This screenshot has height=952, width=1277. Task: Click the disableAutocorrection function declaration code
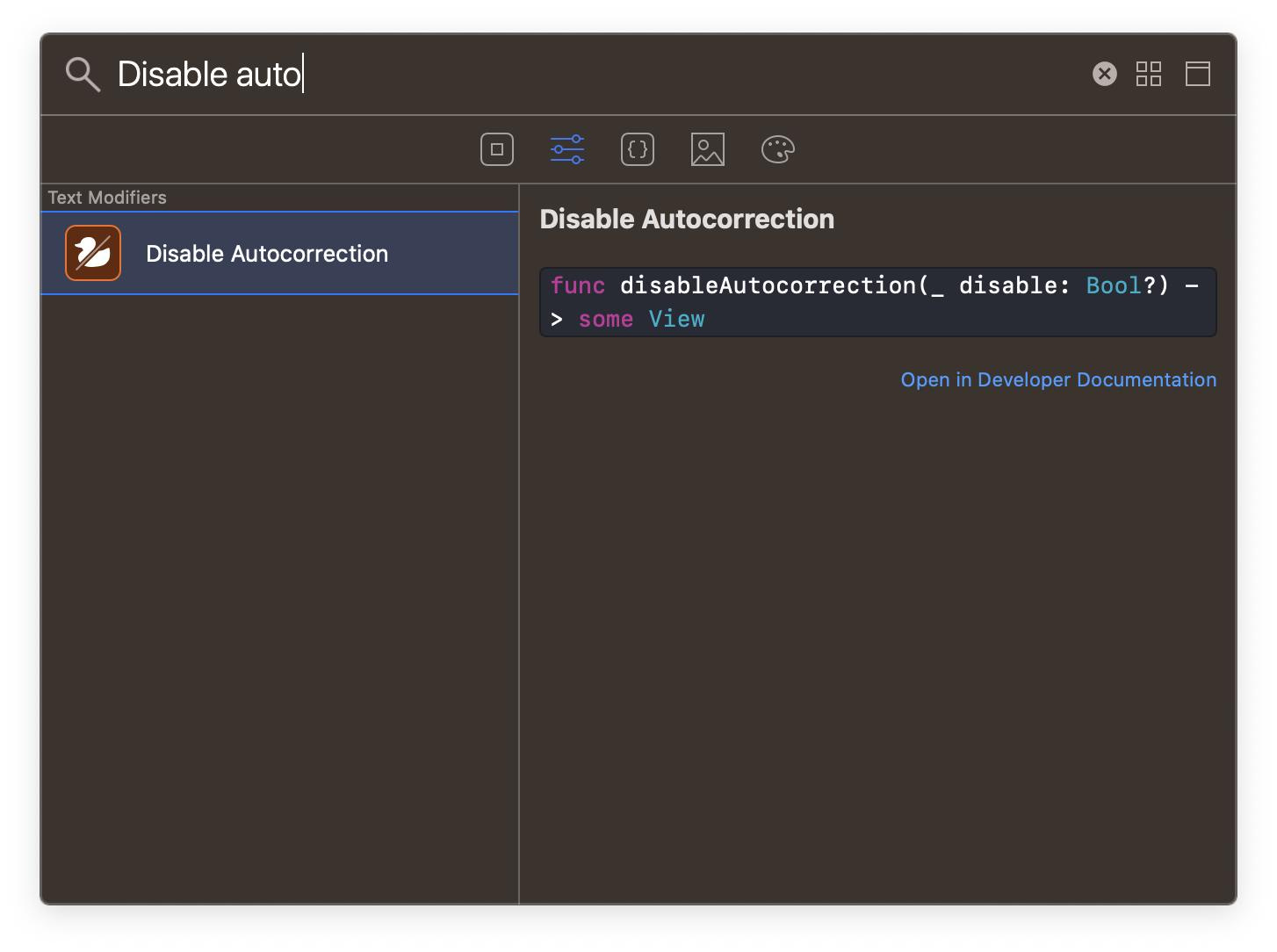878,302
